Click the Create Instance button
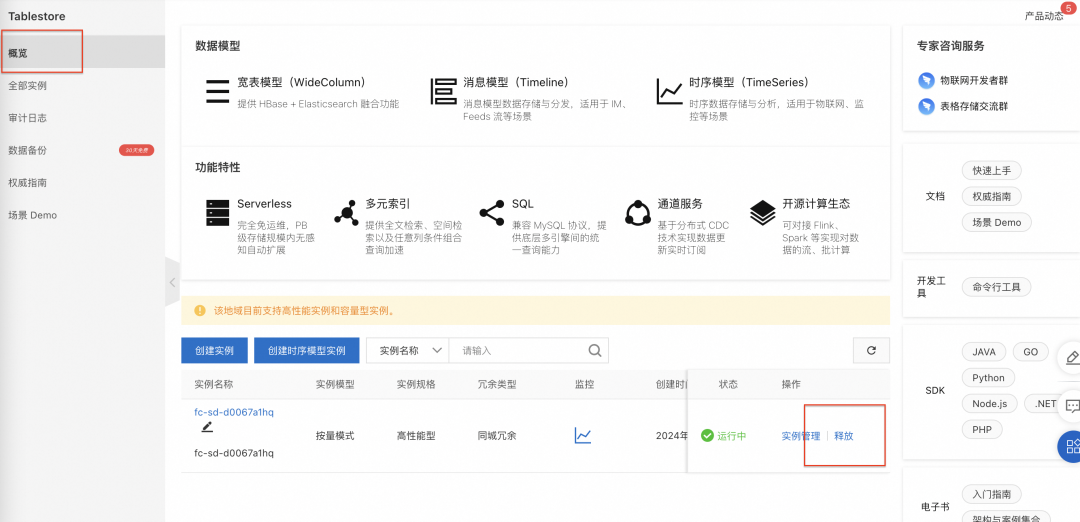 pyautogui.click(x=214, y=351)
